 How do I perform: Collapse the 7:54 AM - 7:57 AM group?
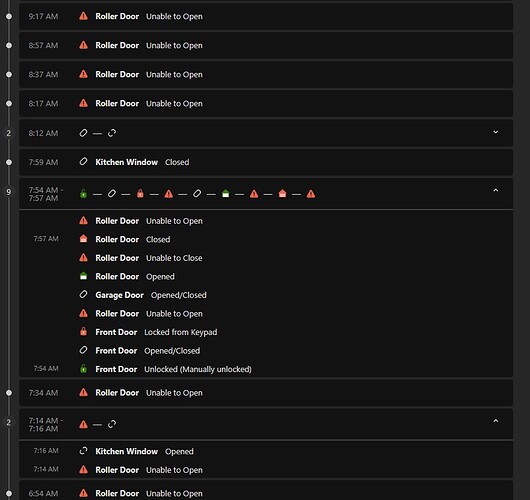pos(496,190)
